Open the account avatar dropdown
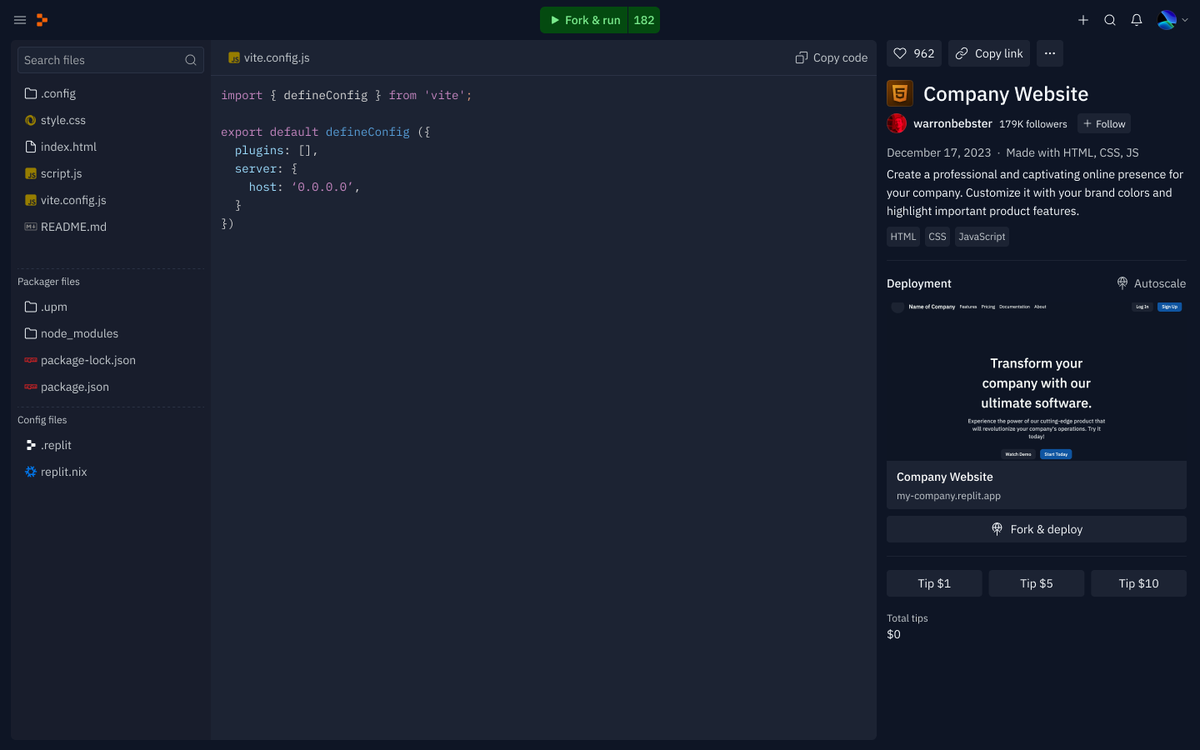This screenshot has width=1200, height=750. coord(1168,19)
